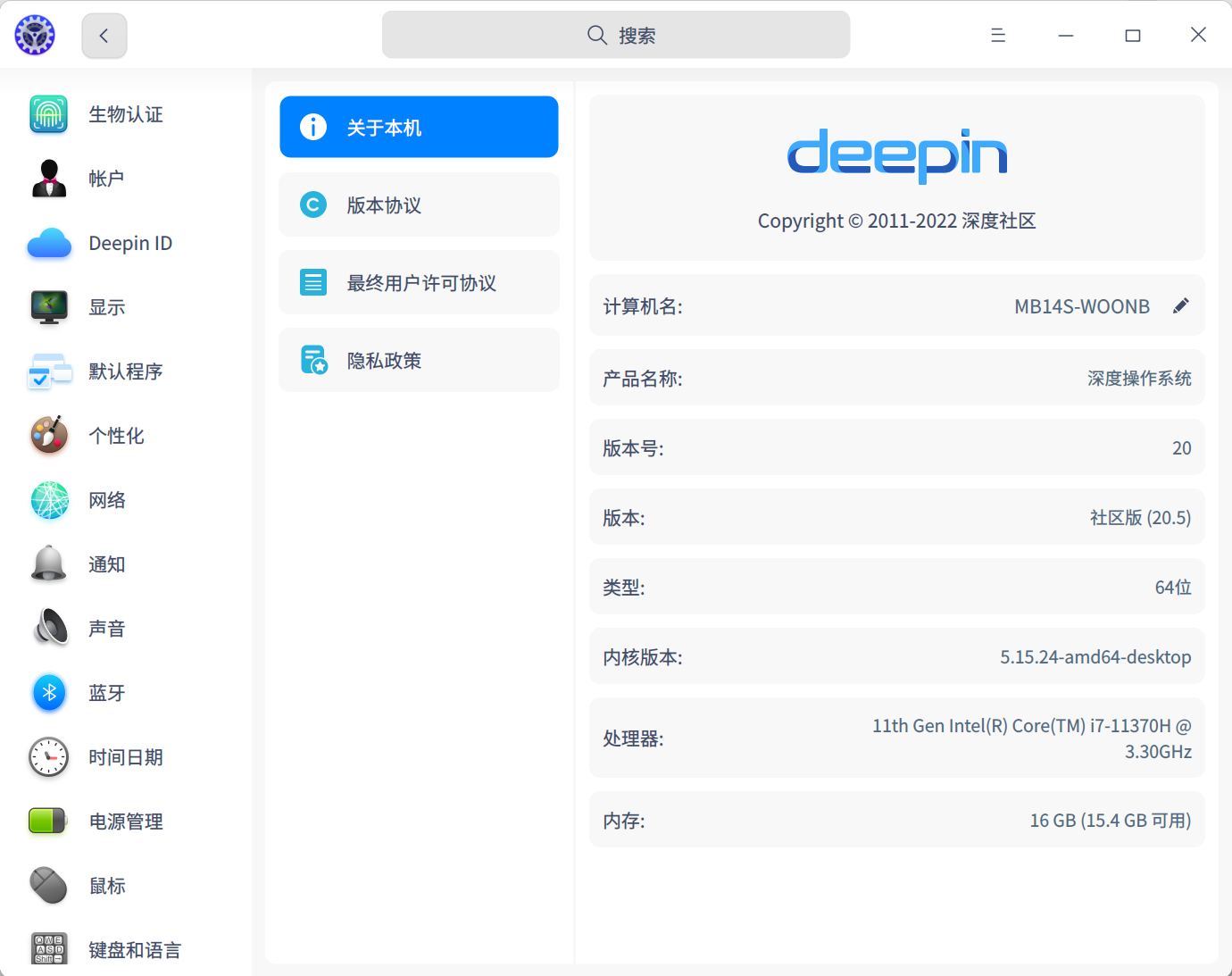This screenshot has width=1232, height=976.
Task: View the 最终用户许可协议 agreement
Action: [x=418, y=282]
